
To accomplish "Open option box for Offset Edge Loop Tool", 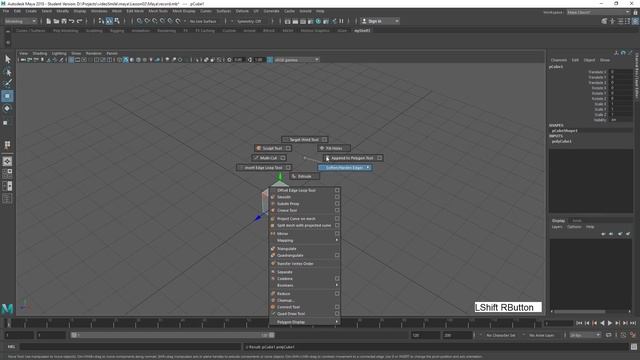I will pyautogui.click(x=337, y=190).
